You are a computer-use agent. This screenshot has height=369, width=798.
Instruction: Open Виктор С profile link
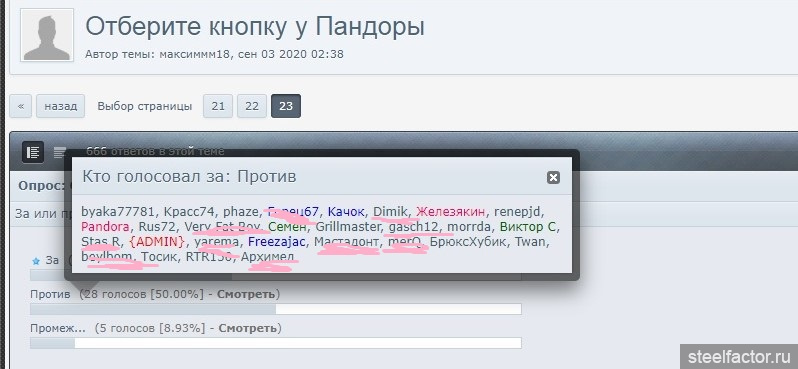pyautogui.click(x=529, y=225)
